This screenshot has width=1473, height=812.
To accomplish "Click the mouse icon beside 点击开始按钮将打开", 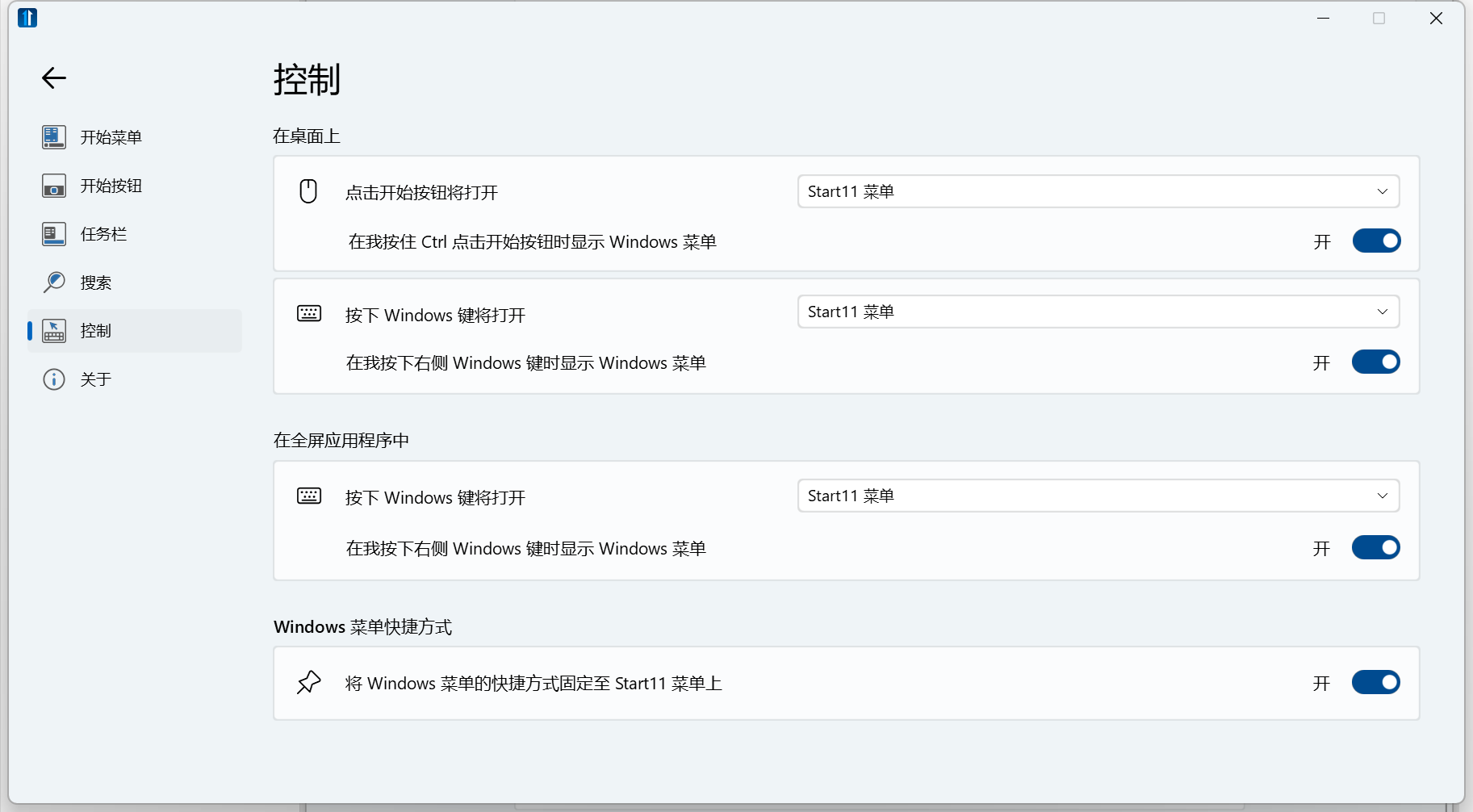I will click(x=308, y=191).
